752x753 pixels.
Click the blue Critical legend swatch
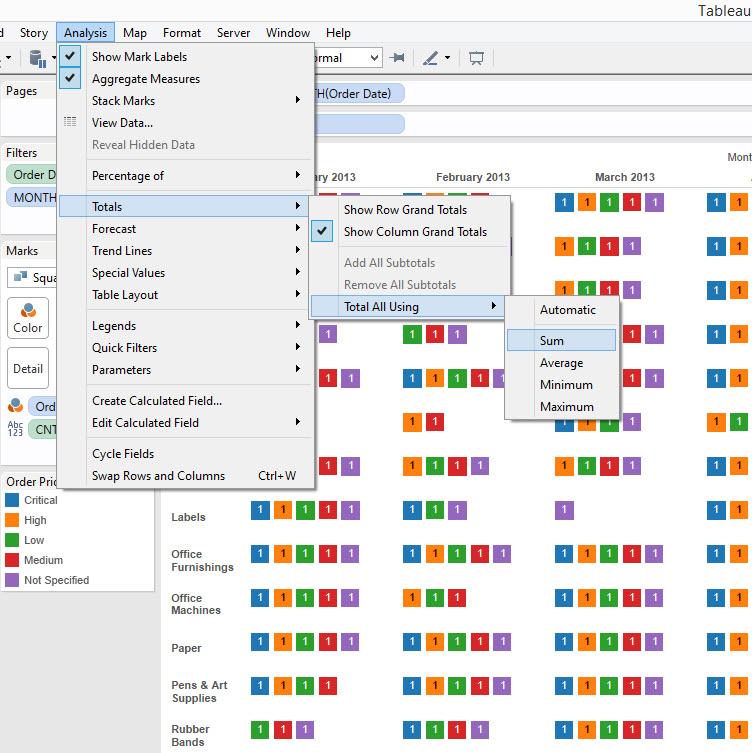coord(12,500)
